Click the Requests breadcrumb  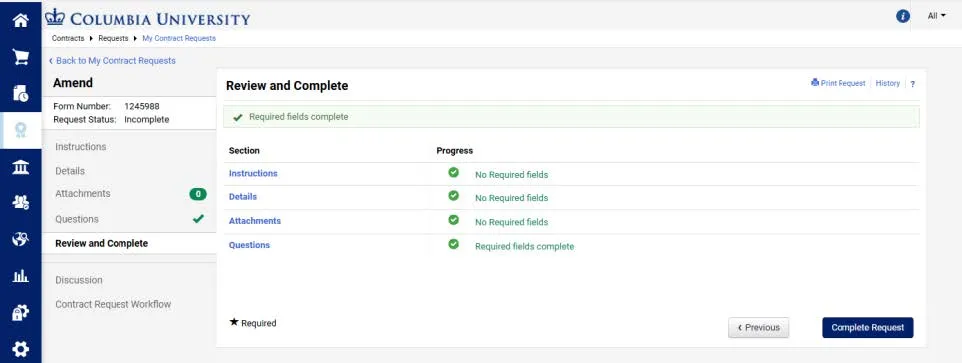(114, 38)
